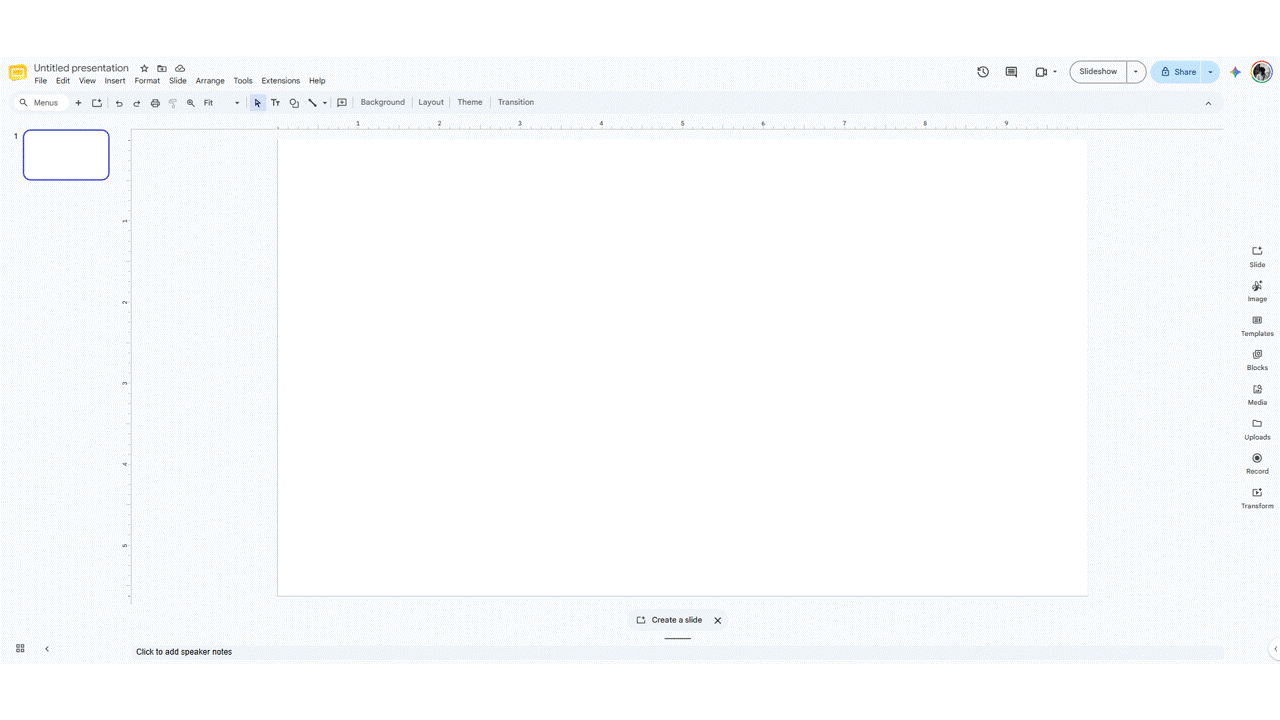This screenshot has height=720, width=1280.
Task: Open version history clock icon
Action: [983, 72]
